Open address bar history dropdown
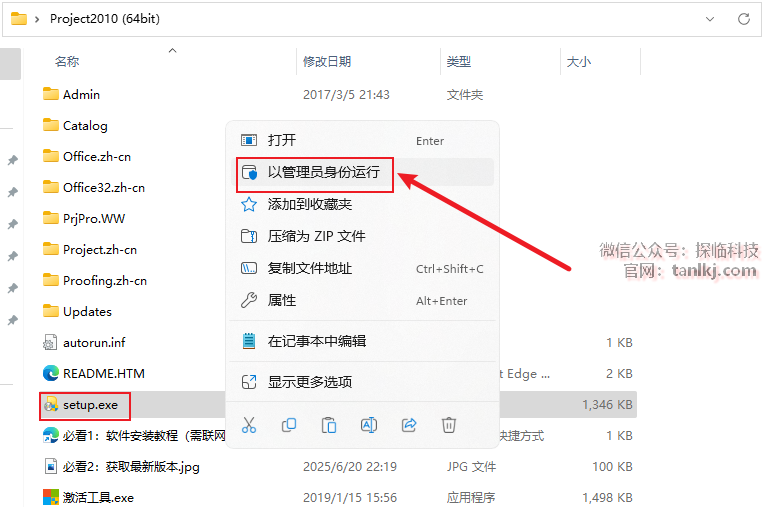 click(x=710, y=19)
